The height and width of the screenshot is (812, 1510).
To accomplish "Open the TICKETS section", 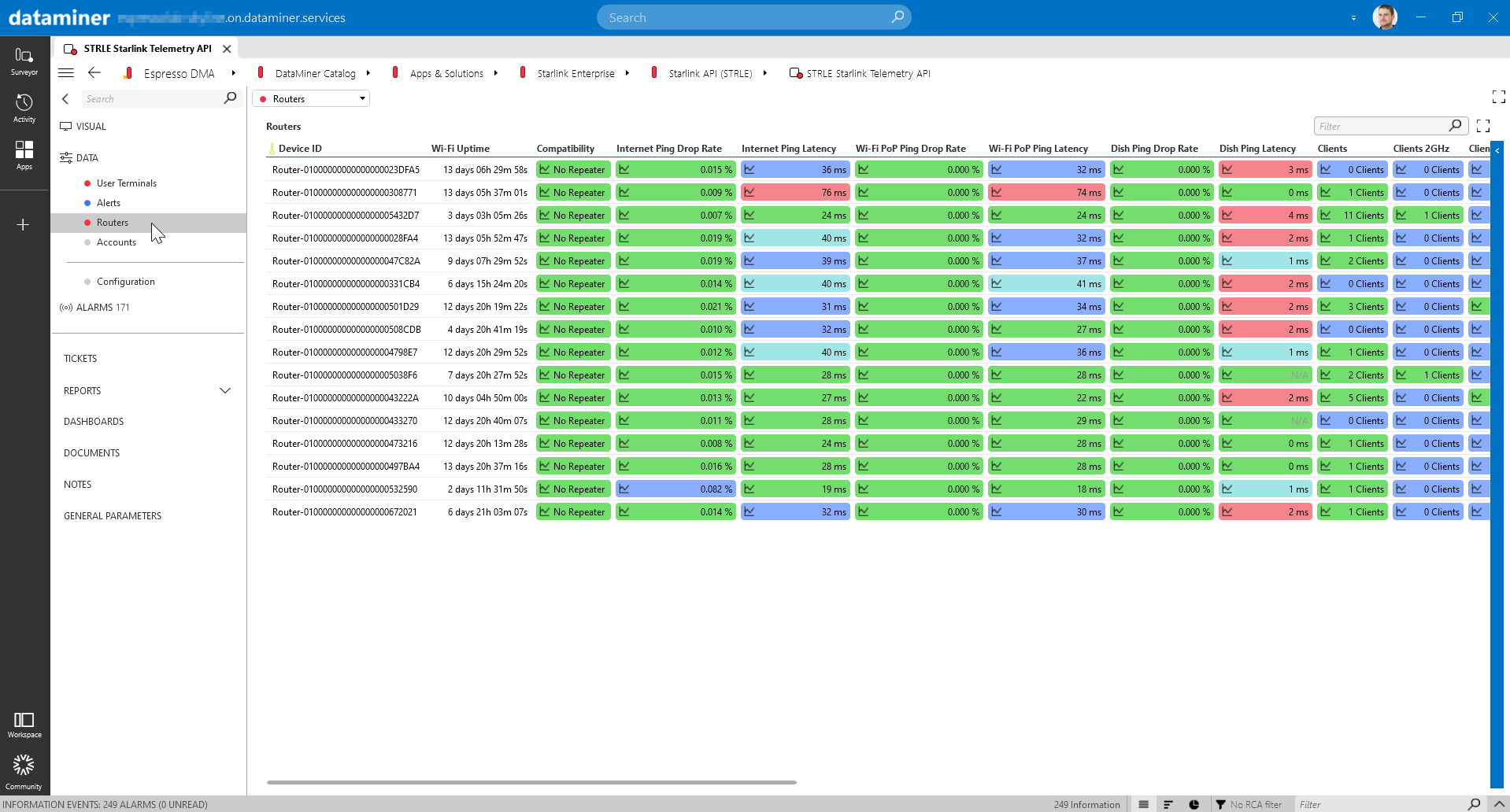I will click(x=80, y=359).
